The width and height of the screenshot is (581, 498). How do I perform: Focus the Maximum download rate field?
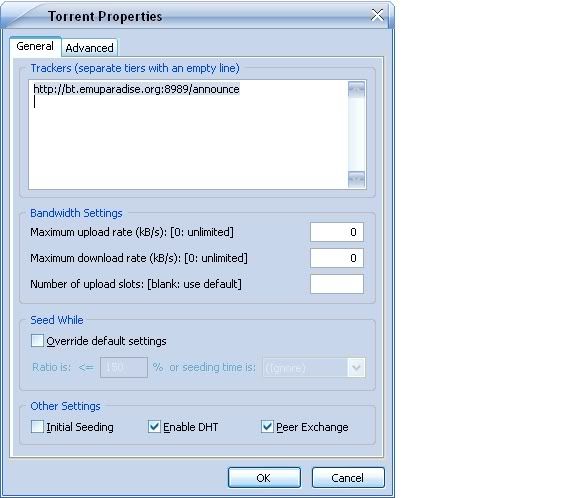tap(337, 258)
